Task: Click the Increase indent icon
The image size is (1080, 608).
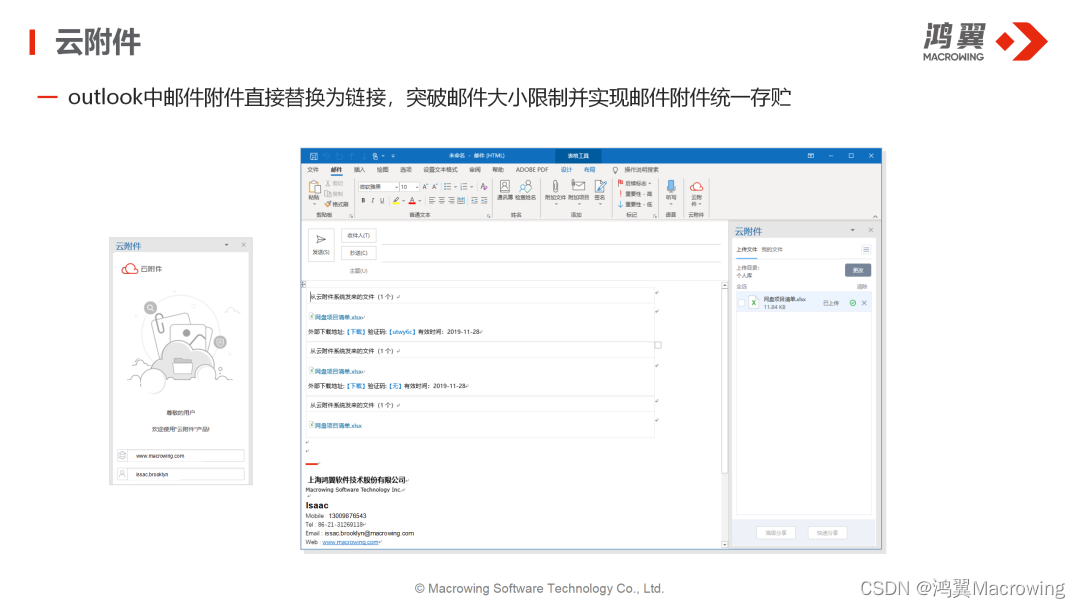Action: [484, 200]
